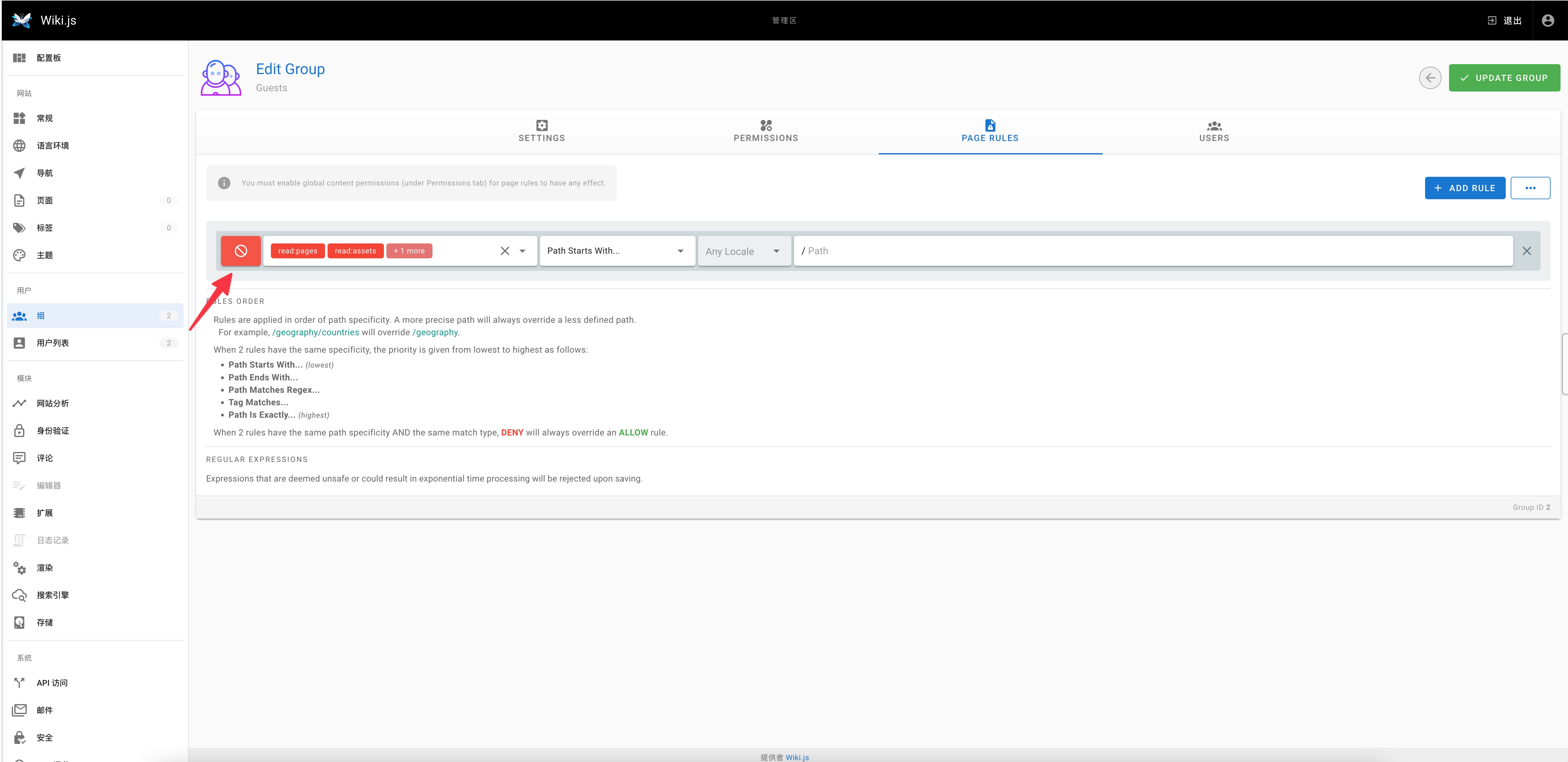This screenshot has width=1568, height=762.
Task: Click the UPDATE GROUP button
Action: pyautogui.click(x=1504, y=78)
